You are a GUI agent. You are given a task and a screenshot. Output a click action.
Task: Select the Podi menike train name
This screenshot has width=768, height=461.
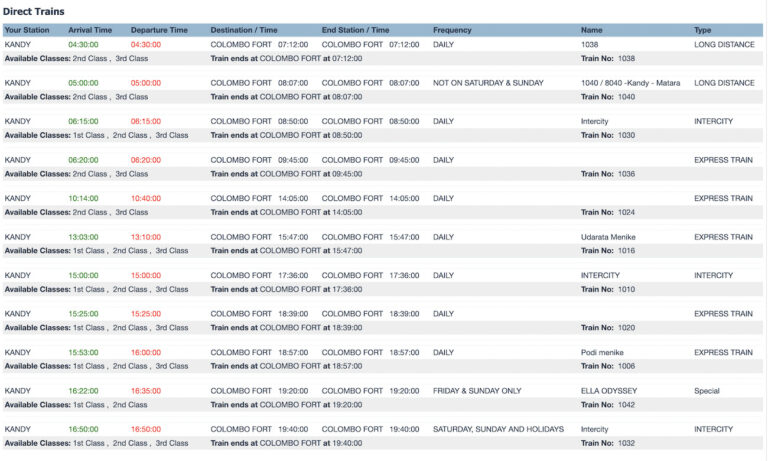pos(604,352)
